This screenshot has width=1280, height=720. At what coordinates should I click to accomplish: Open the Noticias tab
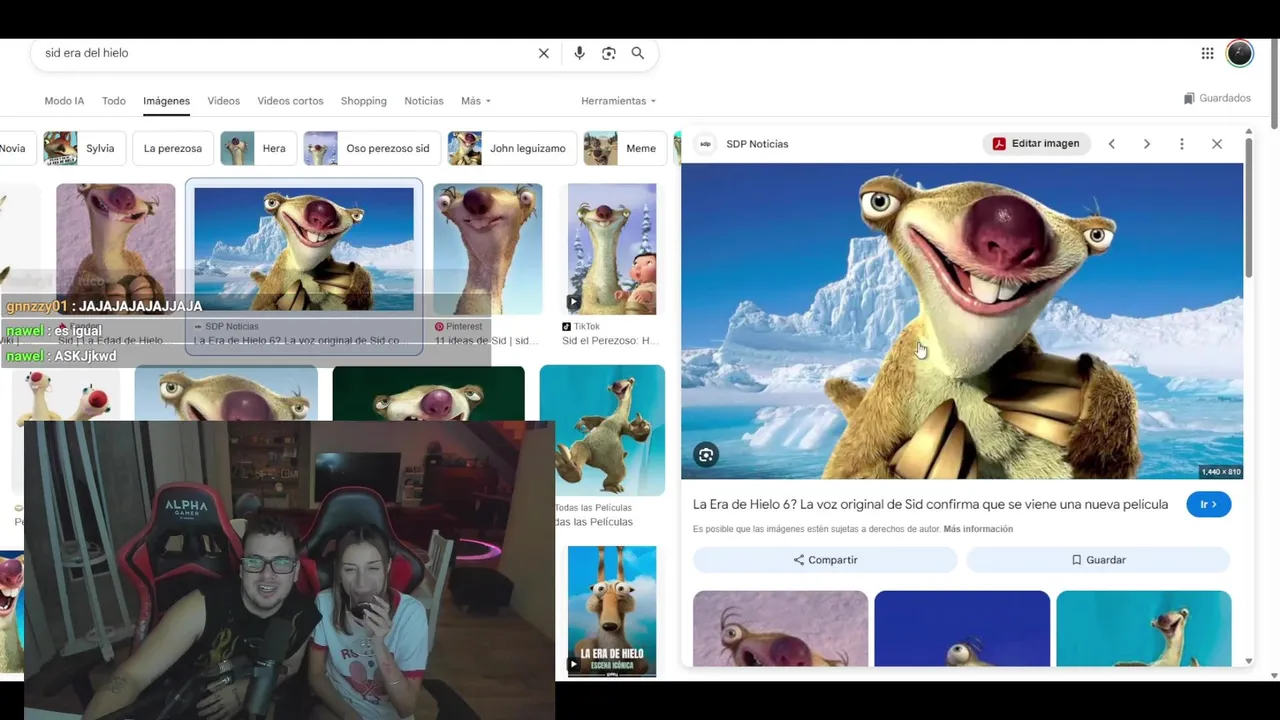tap(424, 101)
